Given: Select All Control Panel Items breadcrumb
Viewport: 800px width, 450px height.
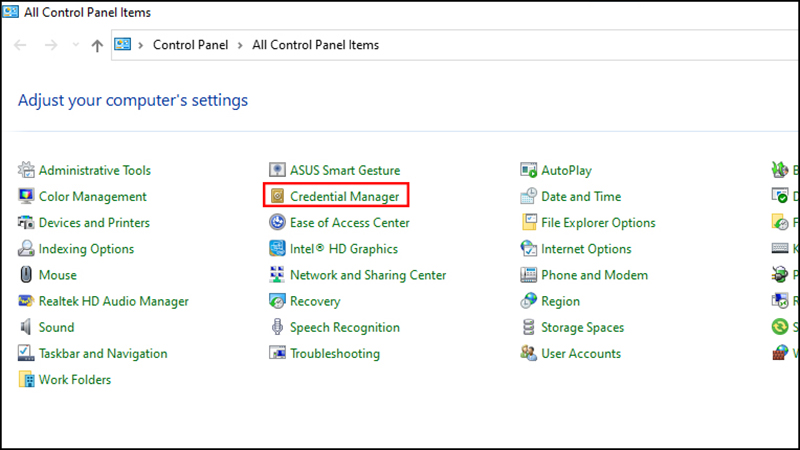Looking at the screenshot, I should coord(315,45).
